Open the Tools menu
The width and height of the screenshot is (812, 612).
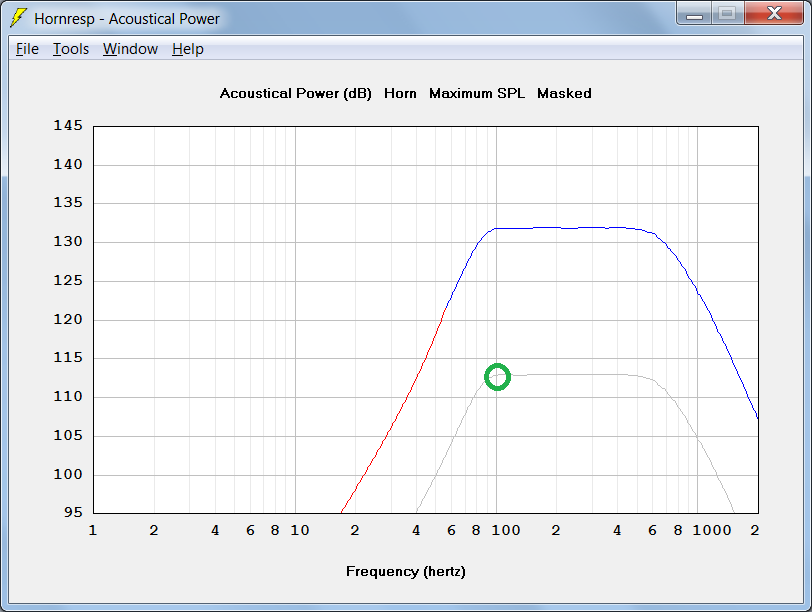pyautogui.click(x=71, y=49)
